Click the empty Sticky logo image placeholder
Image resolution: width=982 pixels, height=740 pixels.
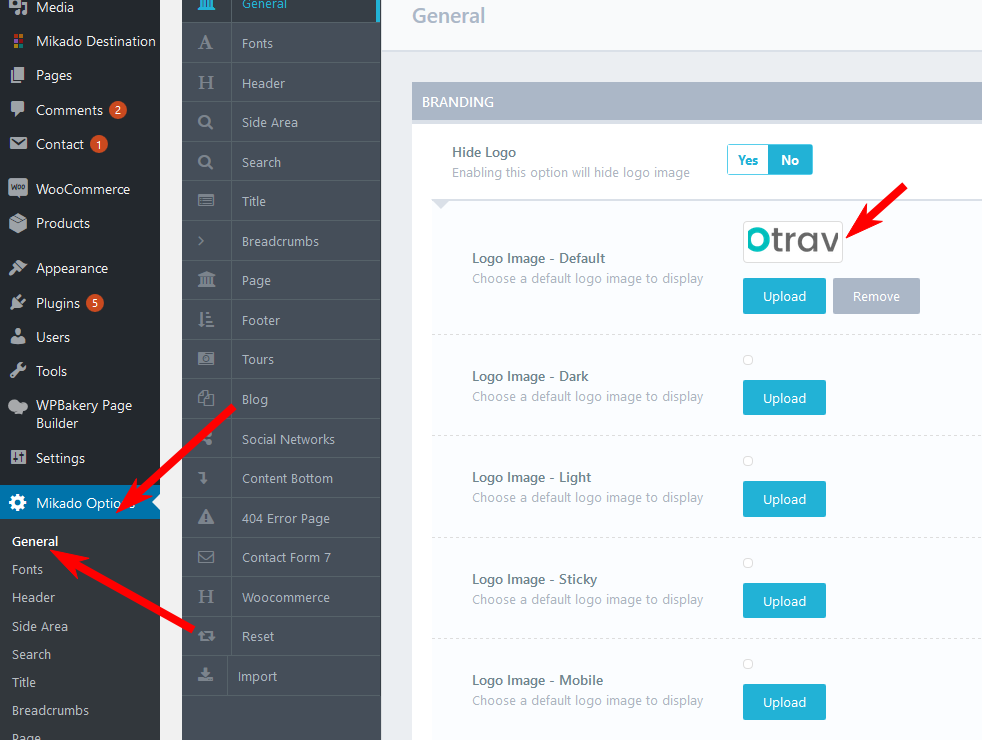(748, 563)
